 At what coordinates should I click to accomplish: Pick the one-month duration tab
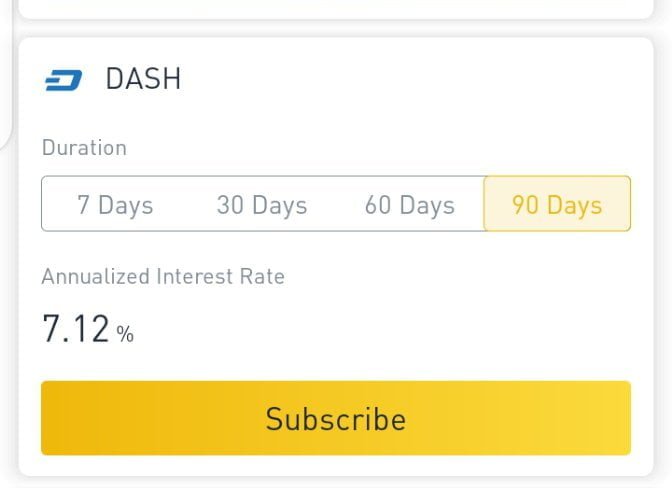click(262, 205)
